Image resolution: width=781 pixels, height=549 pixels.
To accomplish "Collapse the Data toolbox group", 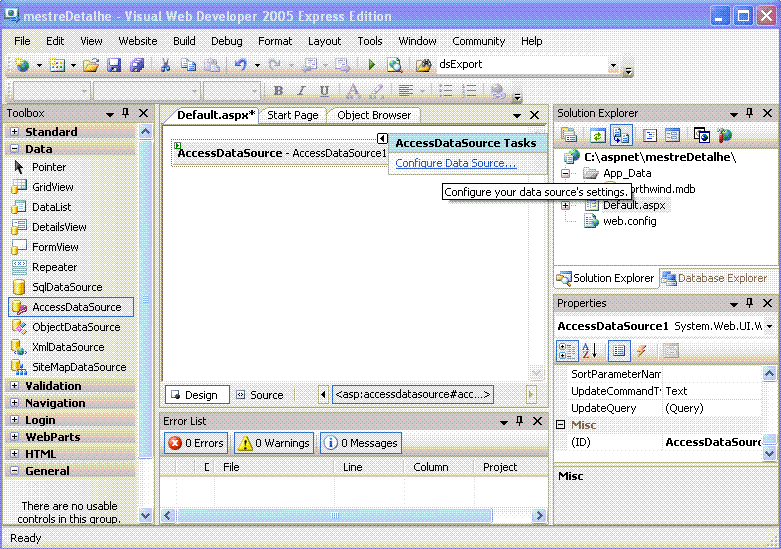I will click(14, 148).
